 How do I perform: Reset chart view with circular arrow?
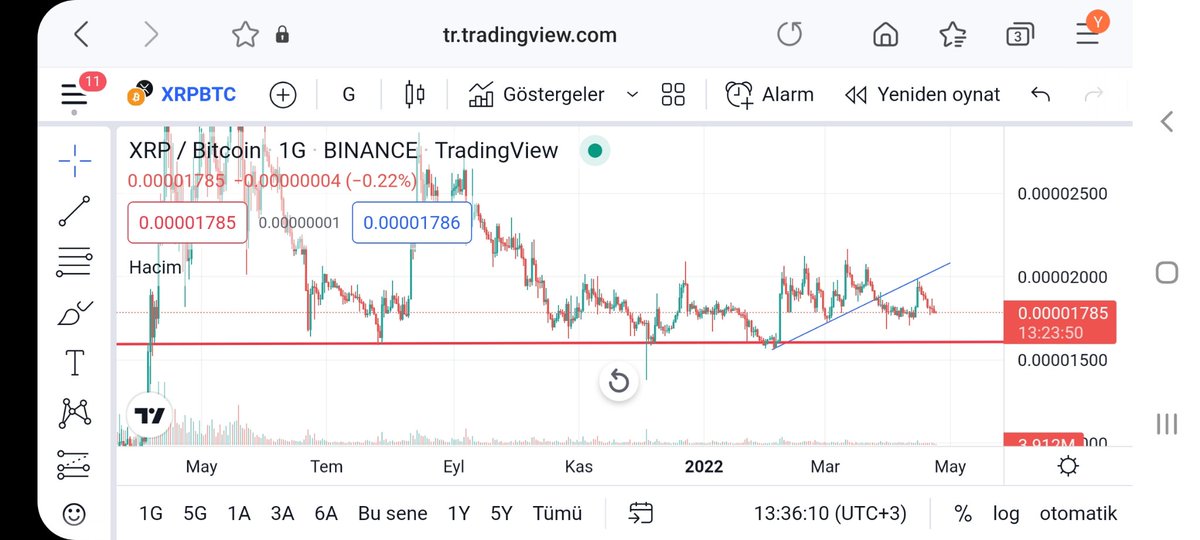click(x=619, y=381)
